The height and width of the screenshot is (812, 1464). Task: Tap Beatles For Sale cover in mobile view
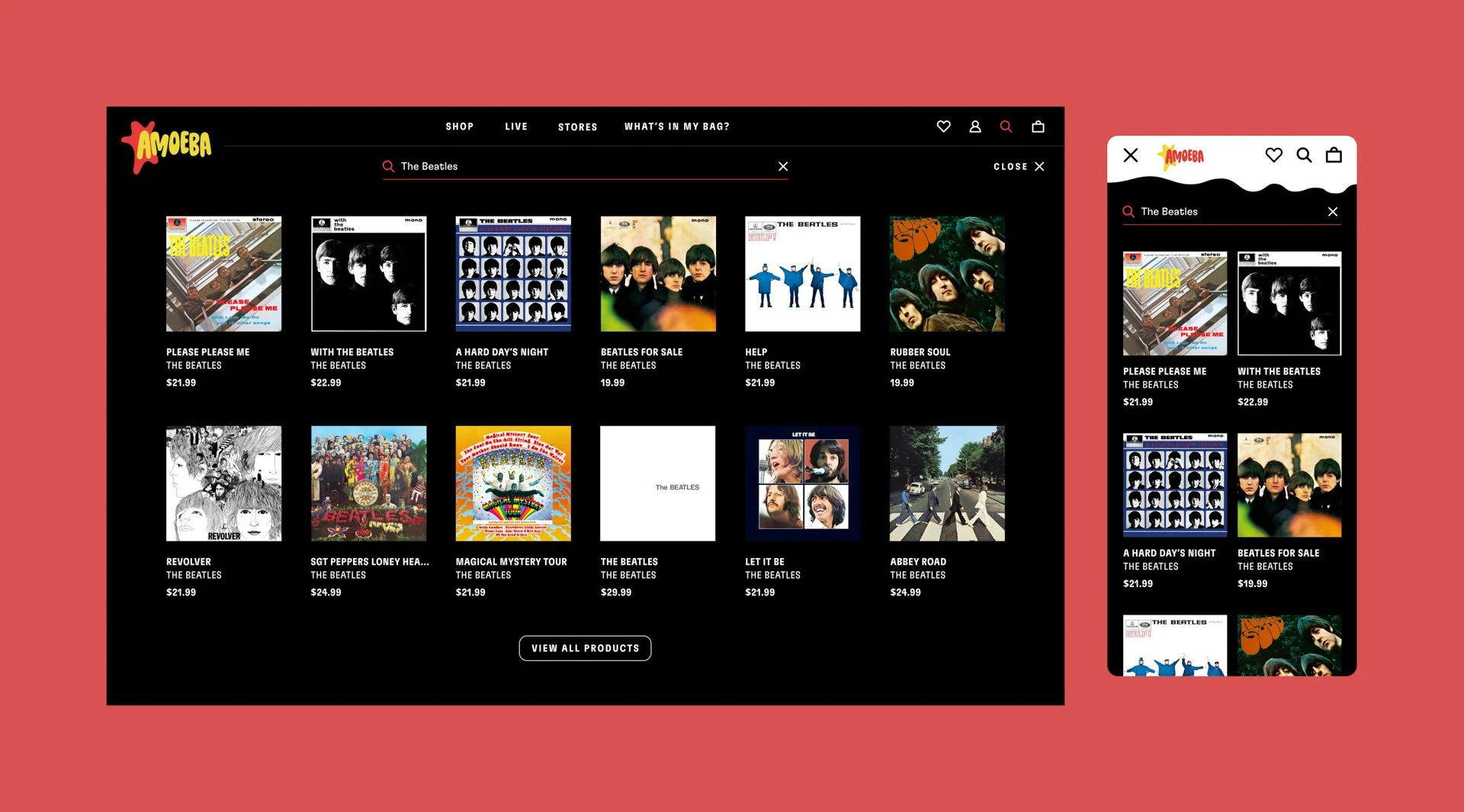[1289, 485]
